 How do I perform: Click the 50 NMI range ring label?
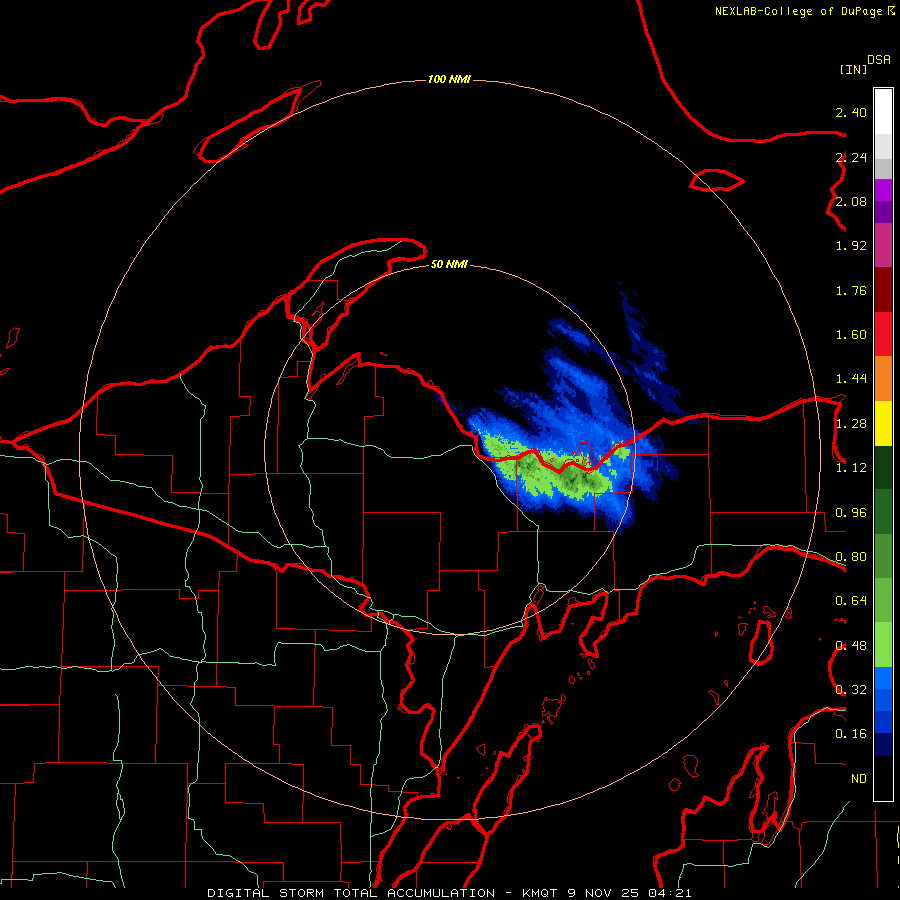tap(449, 265)
